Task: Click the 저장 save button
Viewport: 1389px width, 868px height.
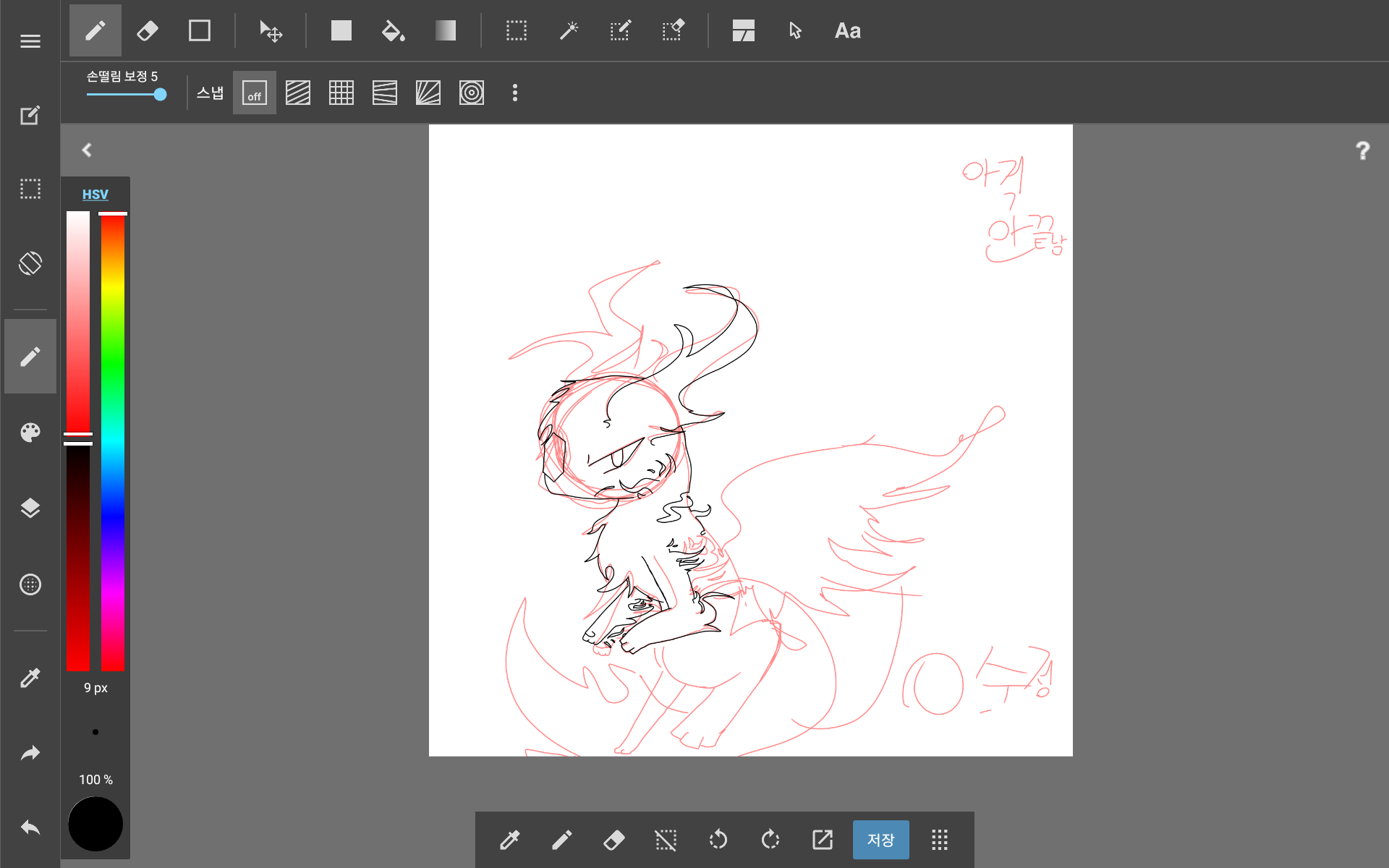Action: (880, 840)
